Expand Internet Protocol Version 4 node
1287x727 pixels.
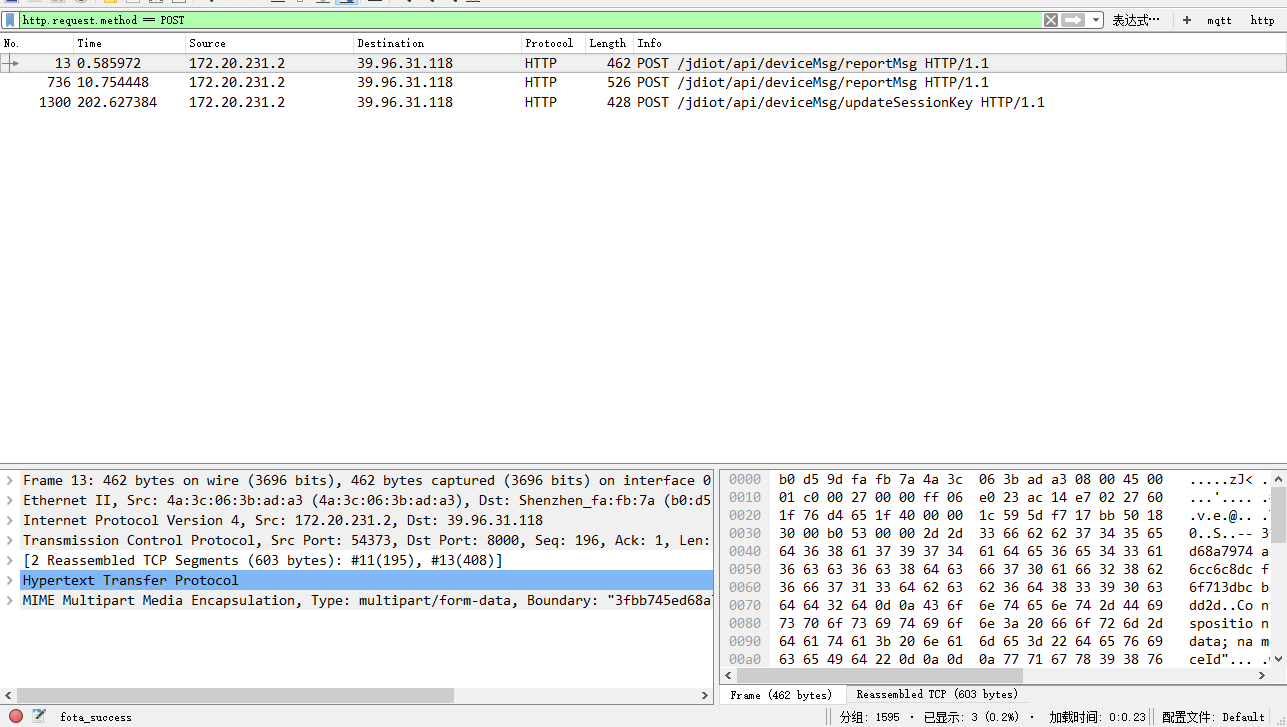[x=10, y=521]
